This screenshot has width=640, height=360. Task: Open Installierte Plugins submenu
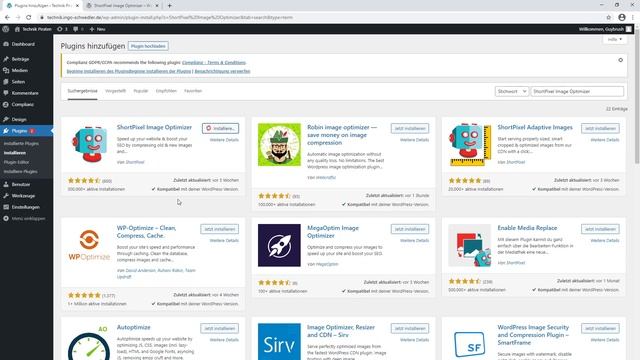pyautogui.click(x=21, y=144)
